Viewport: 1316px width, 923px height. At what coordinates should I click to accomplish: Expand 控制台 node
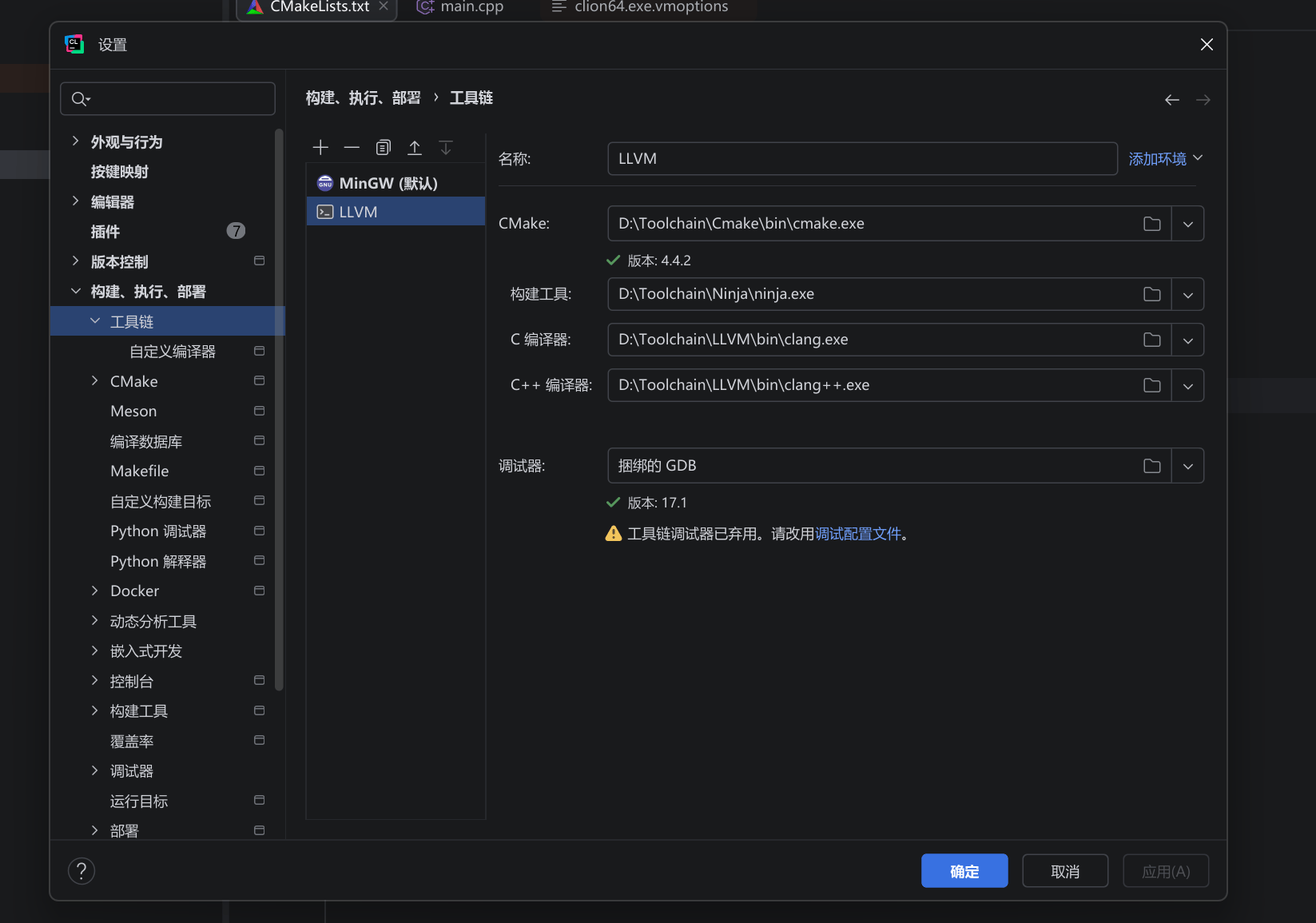click(95, 681)
